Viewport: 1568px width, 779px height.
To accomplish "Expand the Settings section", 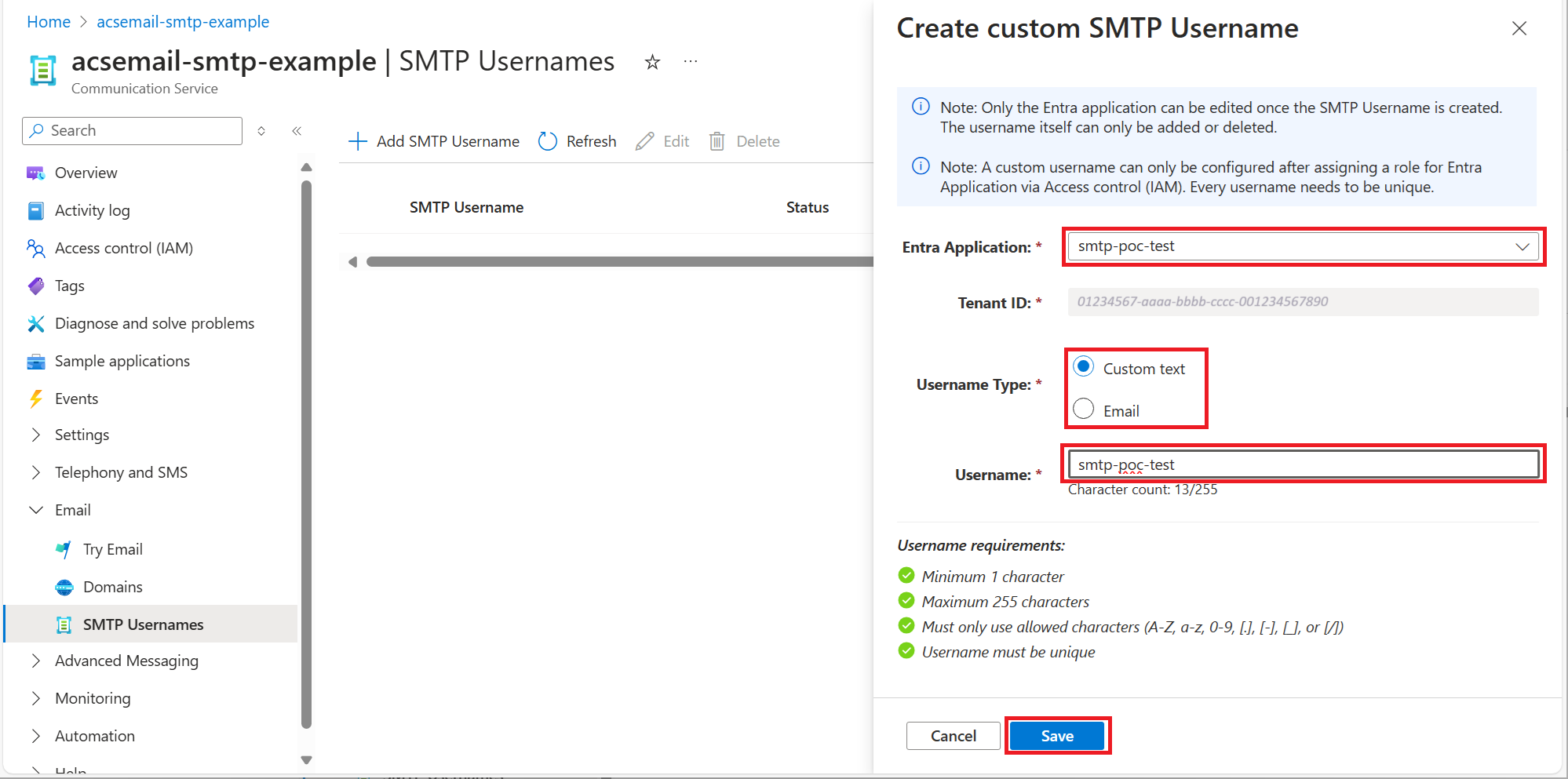I will click(x=82, y=435).
